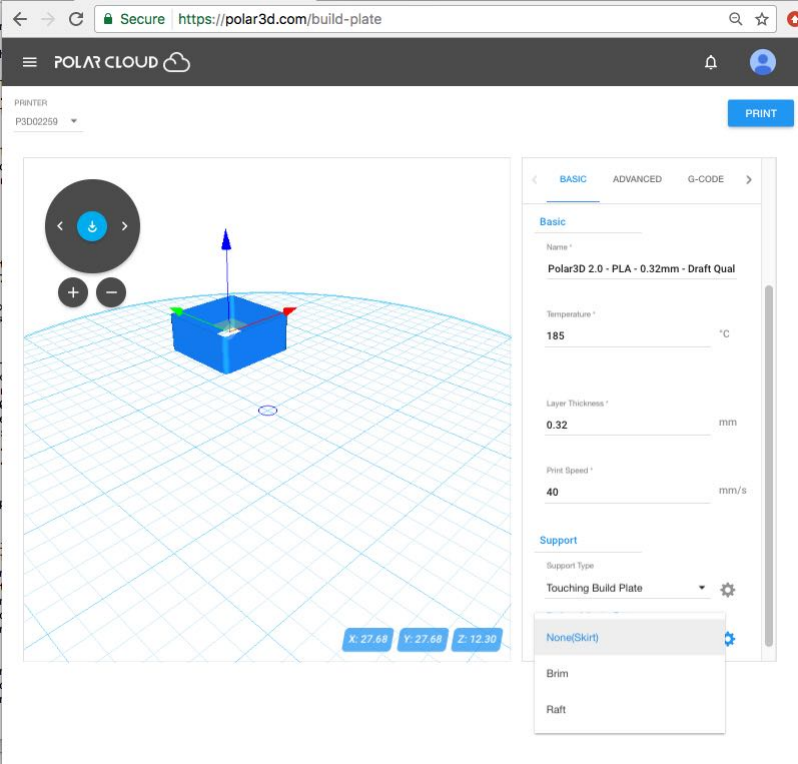The height and width of the screenshot is (764, 798).
Task: Expand the Support Type dropdown
Action: pyautogui.click(x=626, y=588)
